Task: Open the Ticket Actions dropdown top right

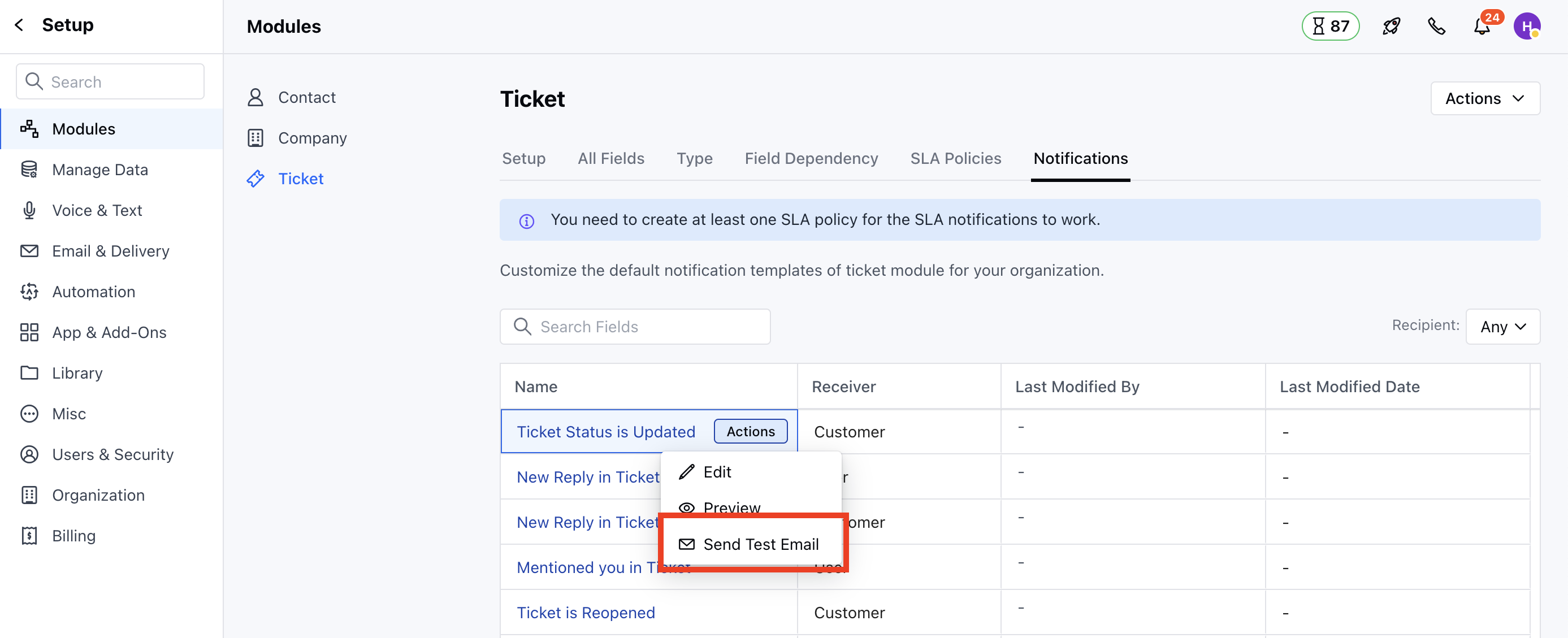Action: pyautogui.click(x=1484, y=99)
